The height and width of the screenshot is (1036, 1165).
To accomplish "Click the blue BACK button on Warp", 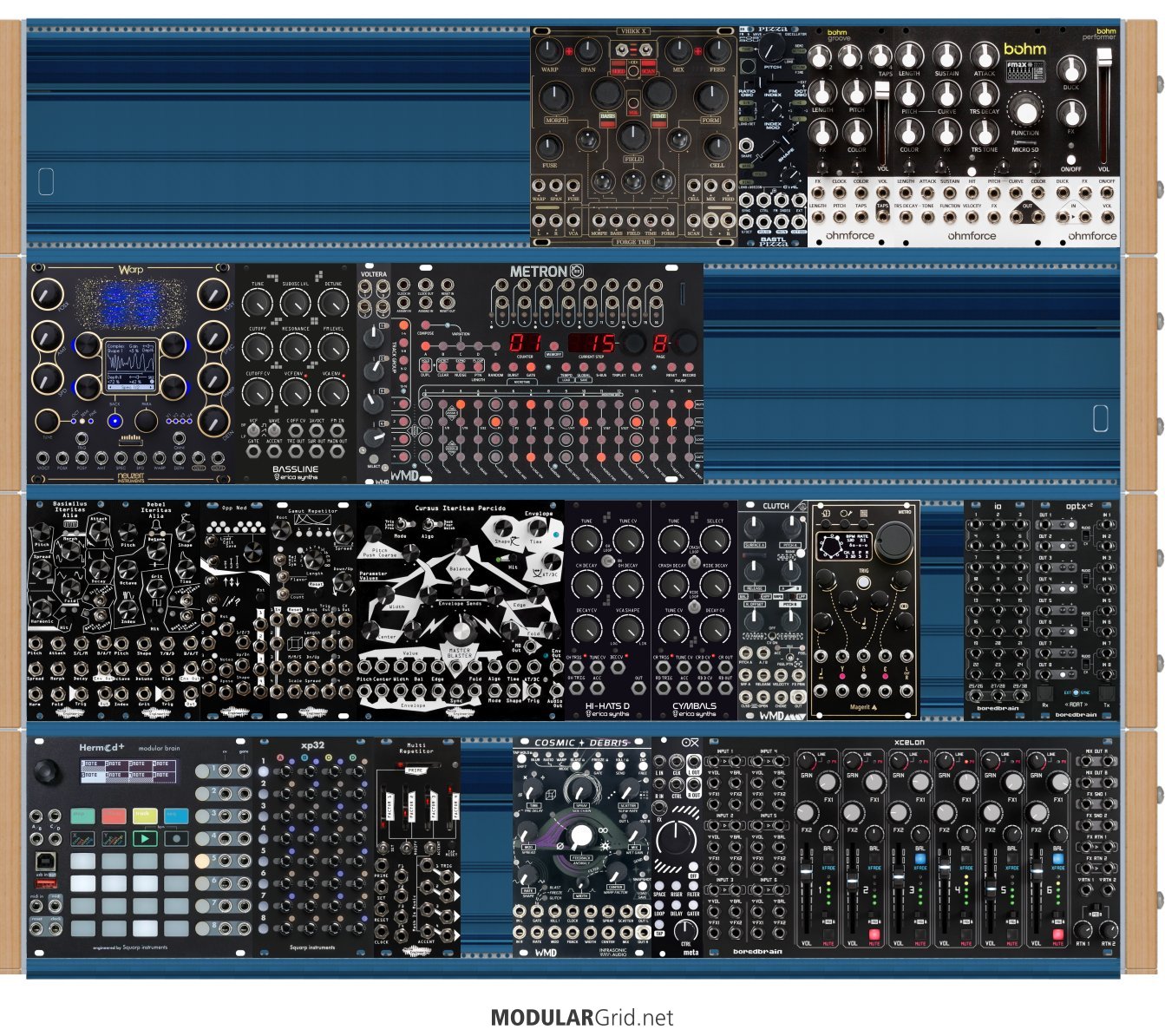I will [115, 422].
